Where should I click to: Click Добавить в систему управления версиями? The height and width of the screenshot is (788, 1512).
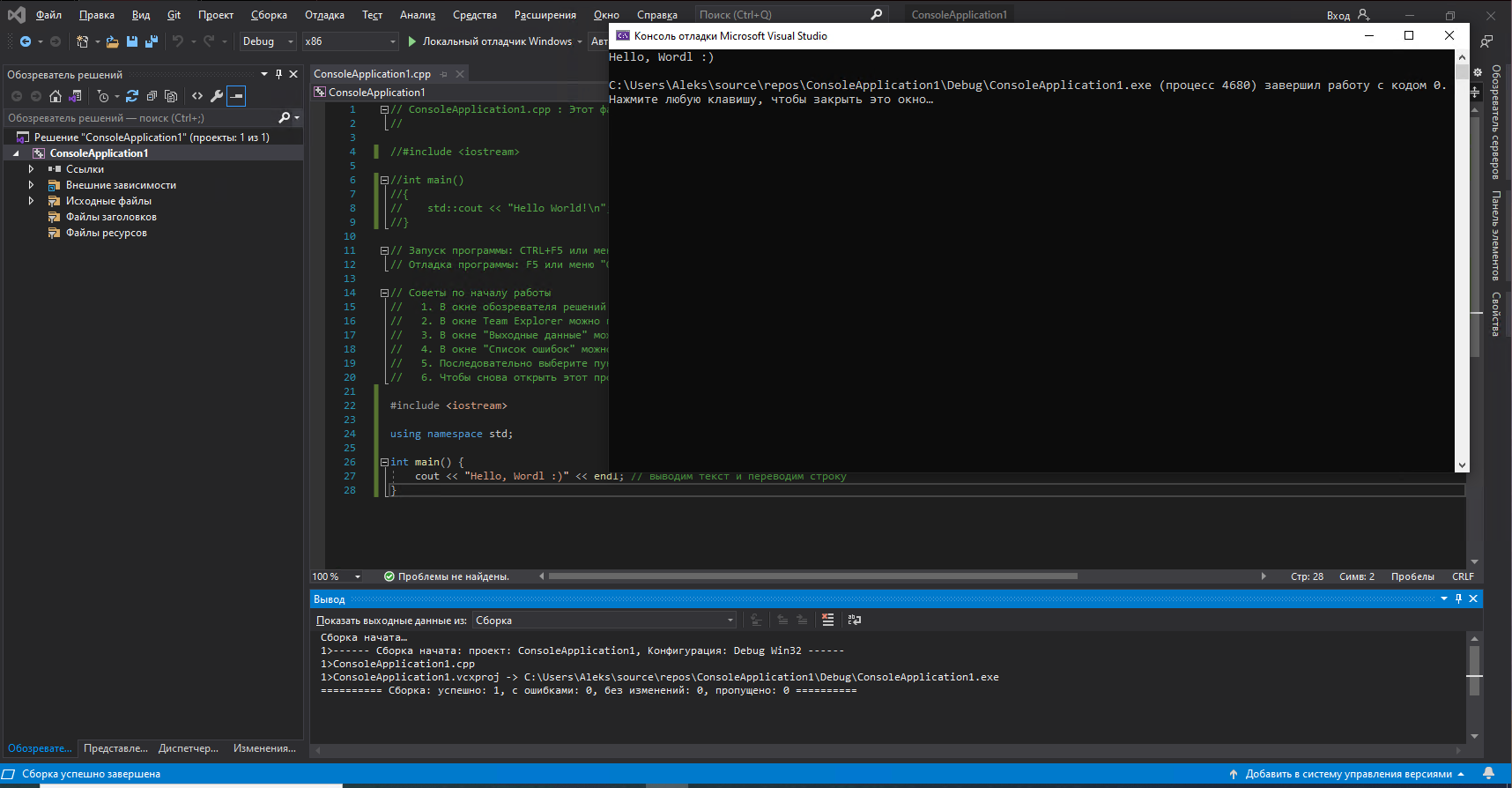pyautogui.click(x=1348, y=774)
